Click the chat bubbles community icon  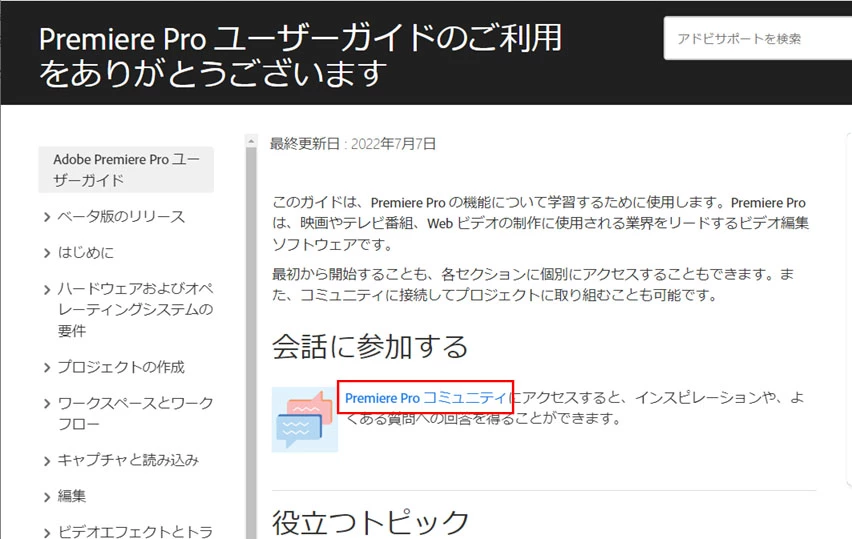[305, 419]
